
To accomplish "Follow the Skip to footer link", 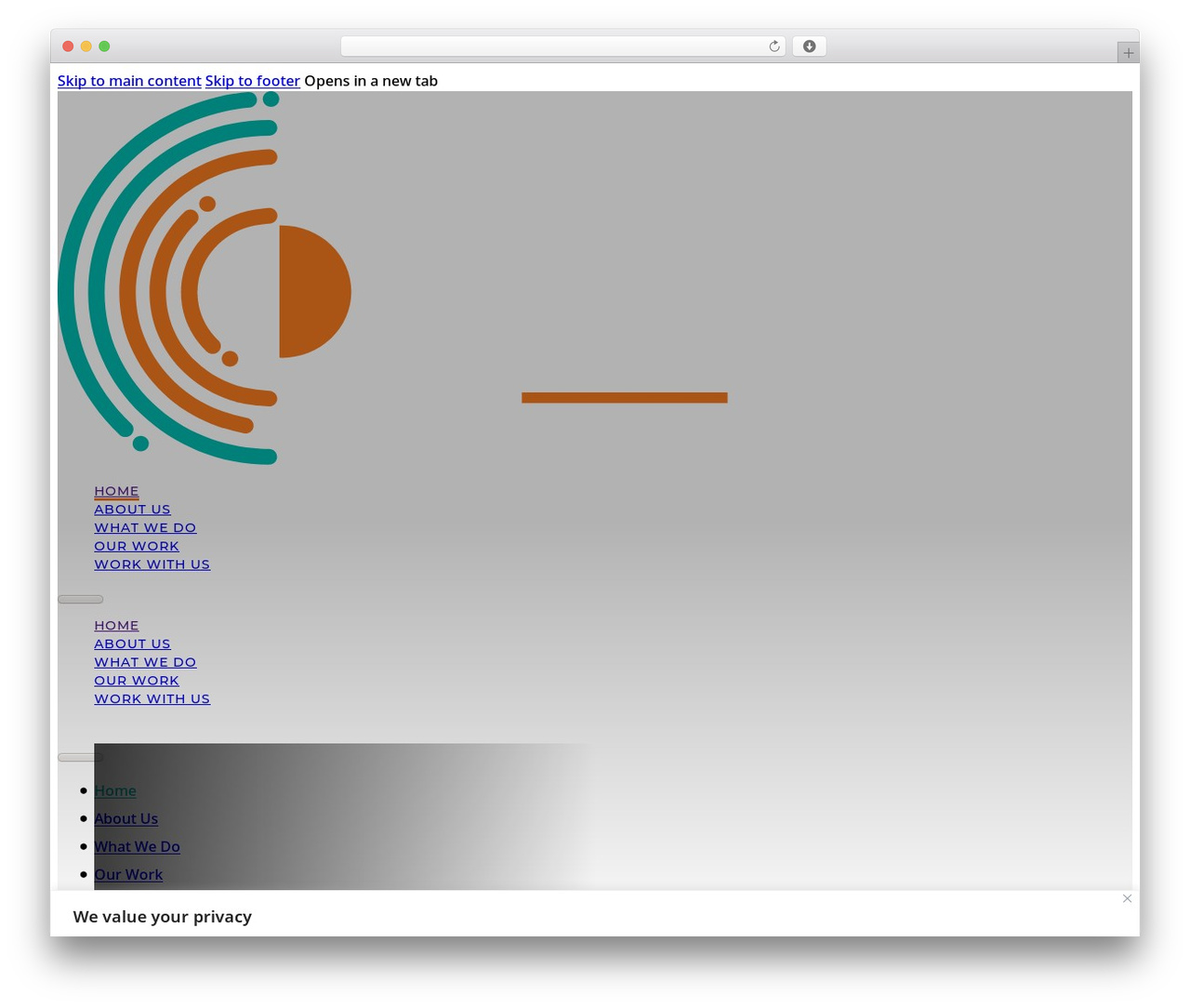I will click(252, 81).
